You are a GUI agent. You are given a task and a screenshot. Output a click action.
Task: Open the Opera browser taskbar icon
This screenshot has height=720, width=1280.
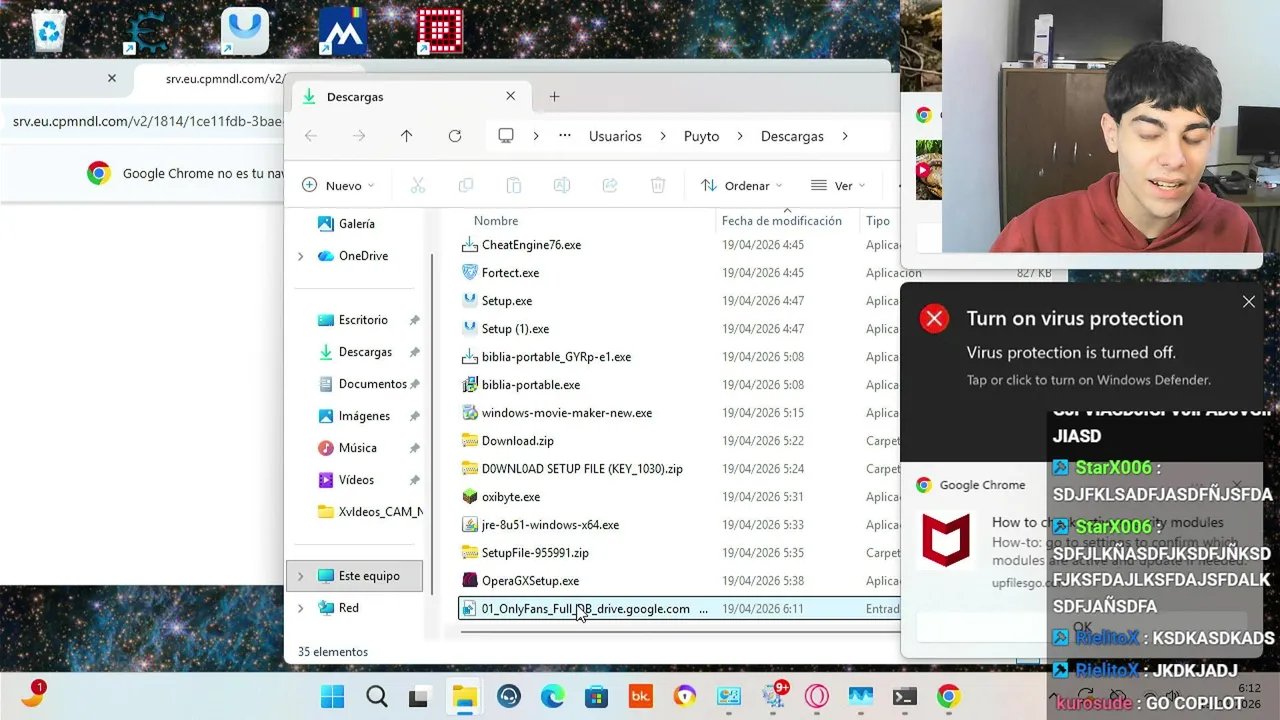817,696
